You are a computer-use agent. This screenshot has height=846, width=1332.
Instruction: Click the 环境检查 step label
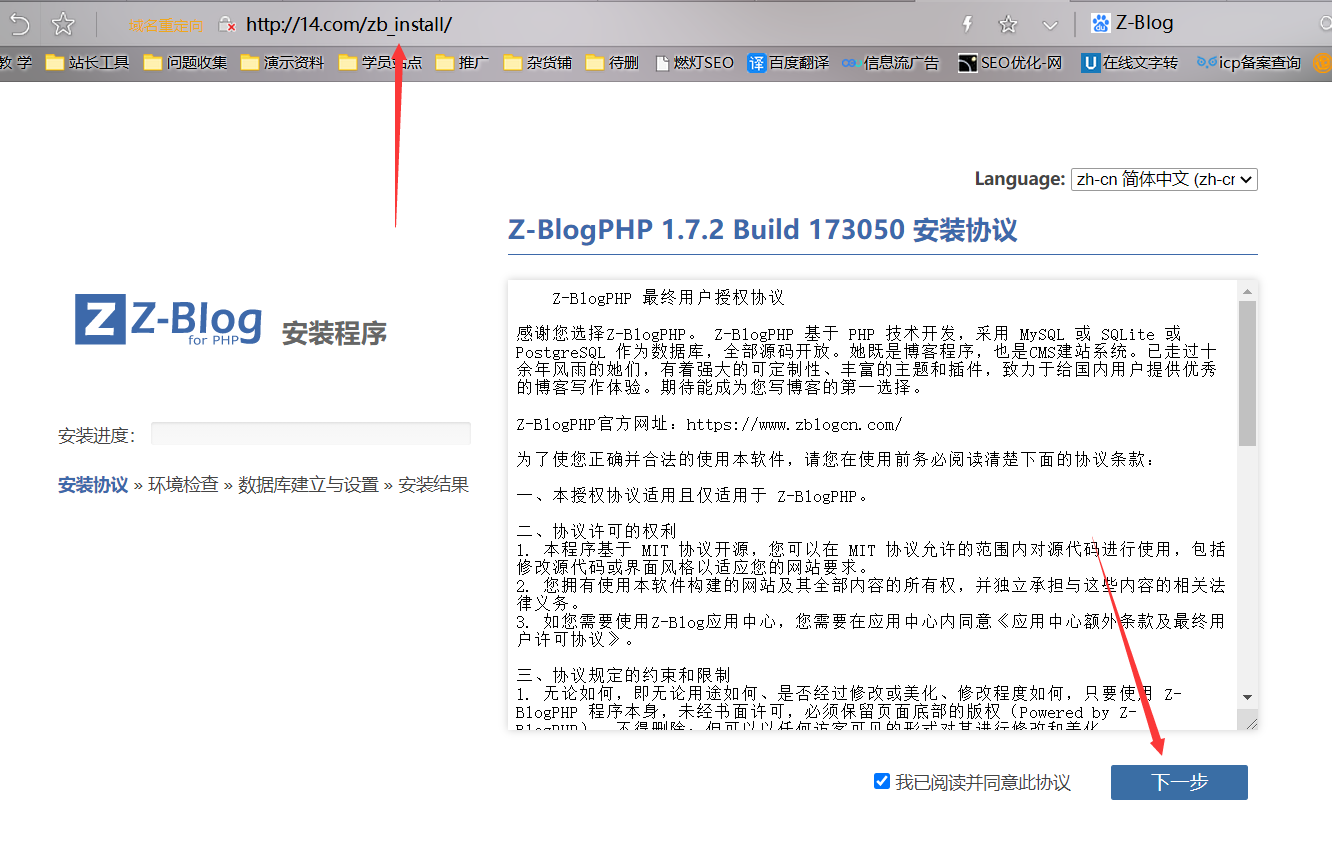click(183, 485)
